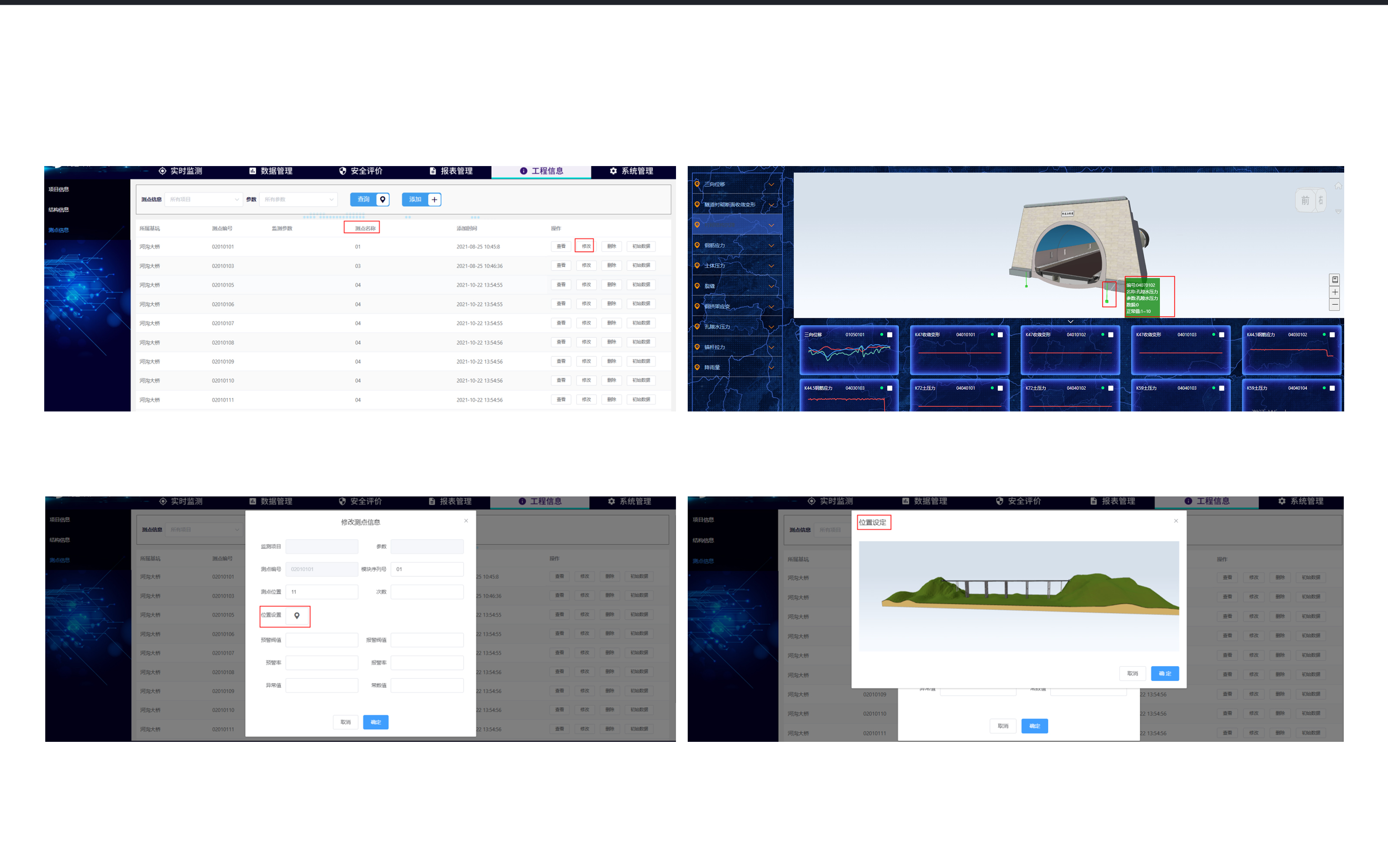Toggle checkbox on K72土压力 04040101 card

(1000, 388)
